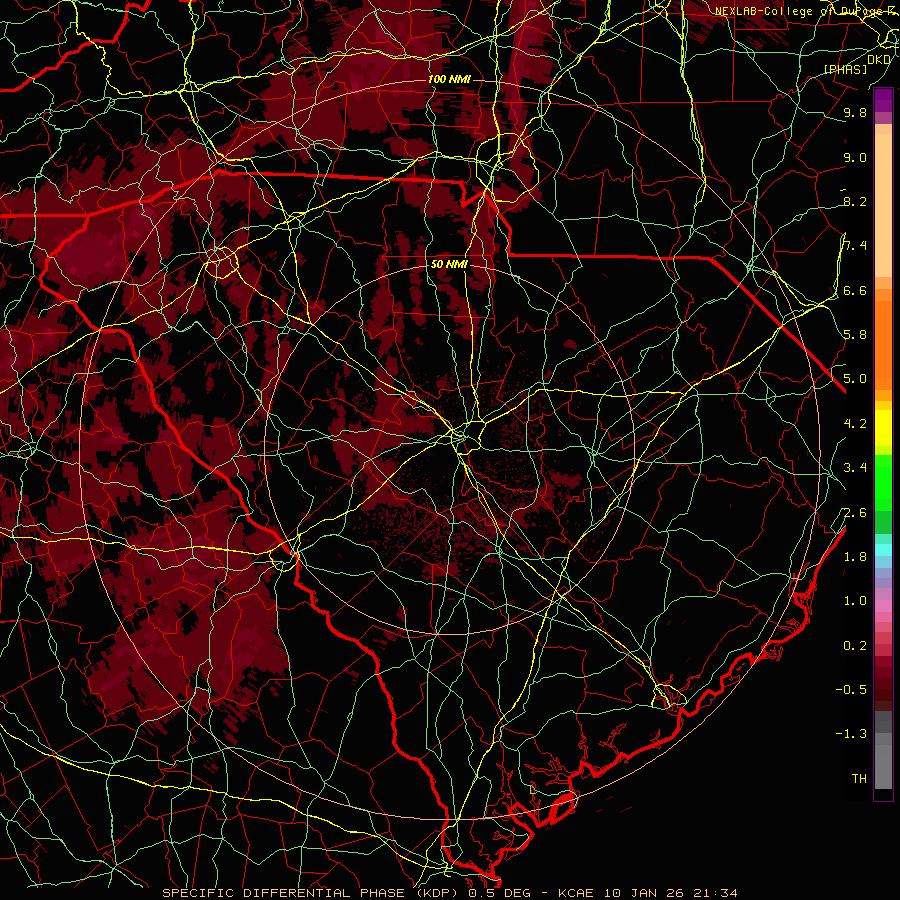
Task: Click the 5.0 scale value
Action: [855, 379]
